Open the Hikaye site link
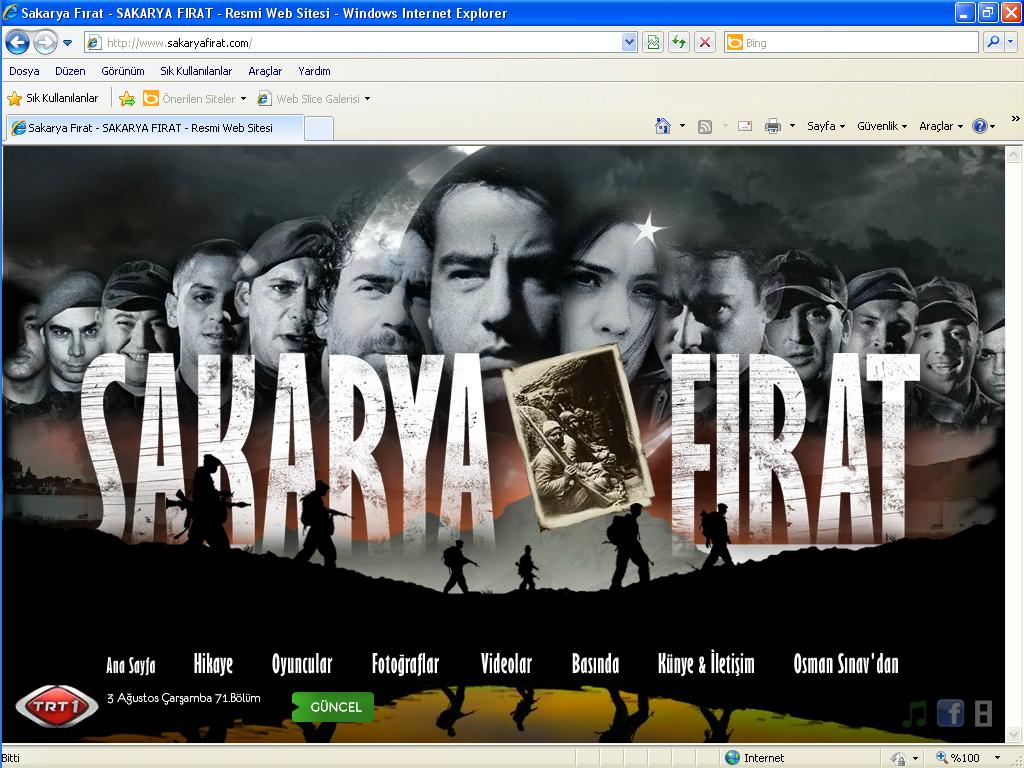This screenshot has height=768, width=1024. tap(213, 664)
